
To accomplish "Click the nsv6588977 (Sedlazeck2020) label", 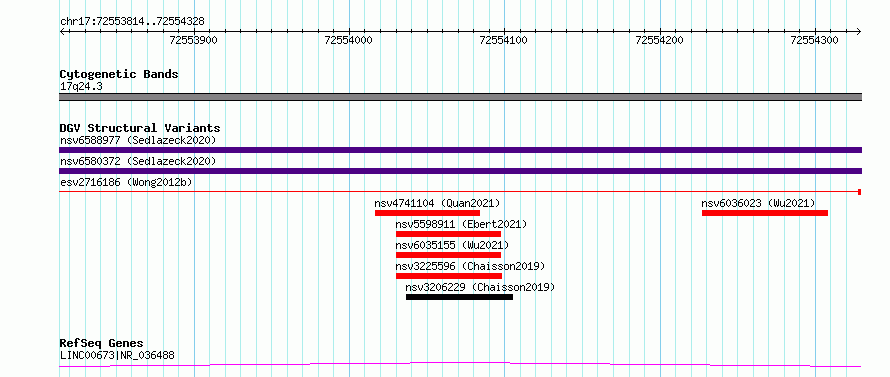I will point(138,140).
